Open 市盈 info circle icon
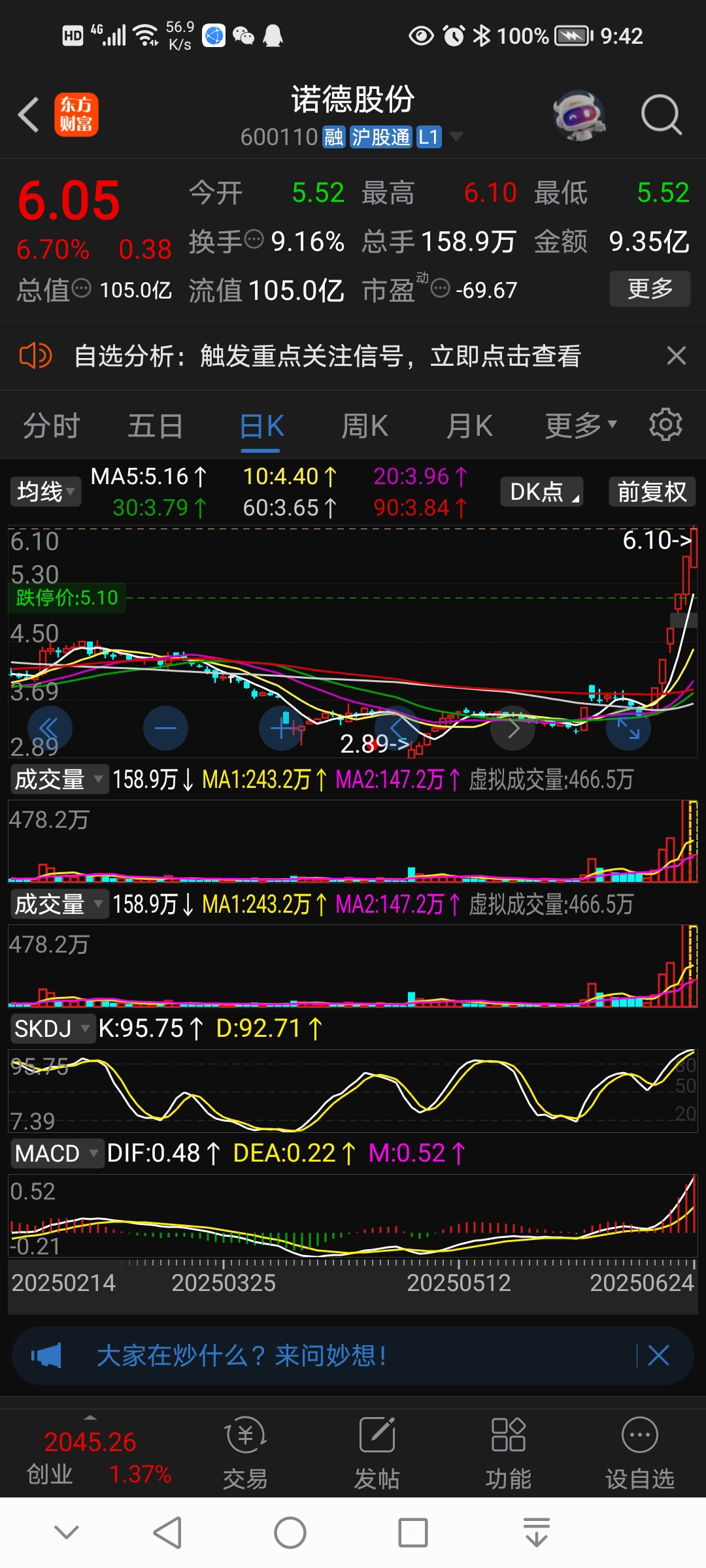Image resolution: width=706 pixels, height=1568 pixels. click(x=441, y=287)
